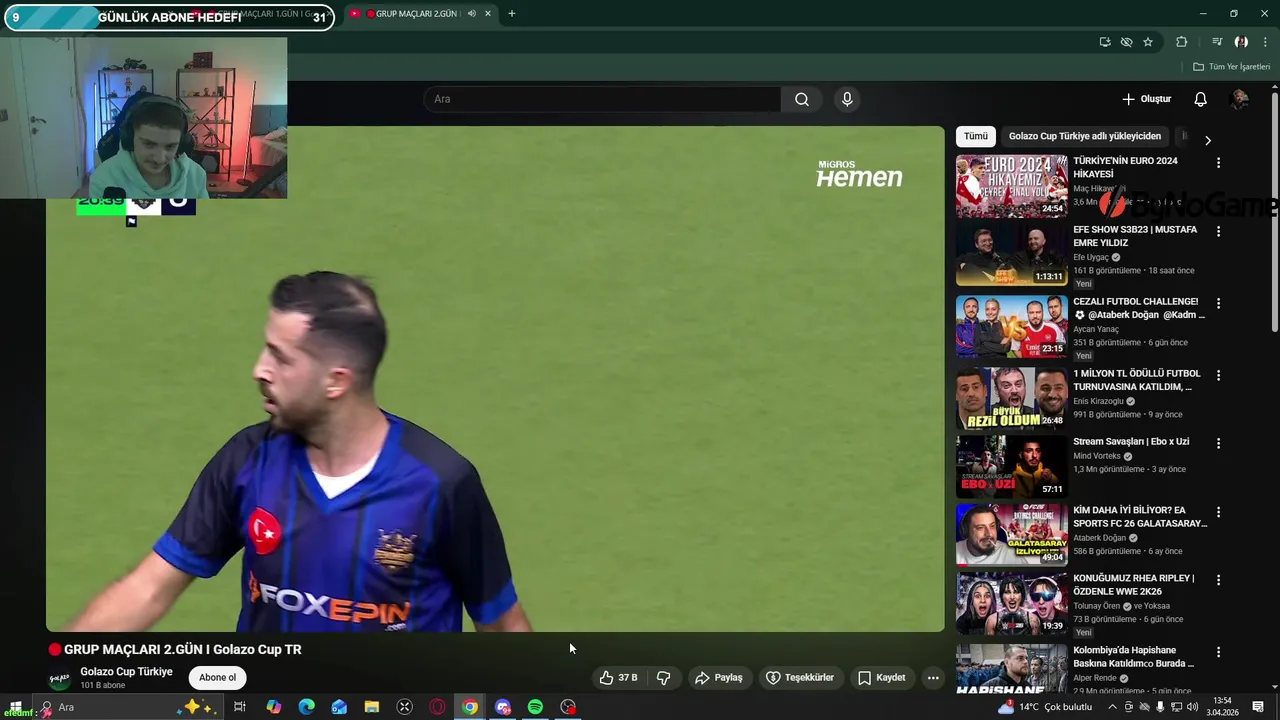Click the Golazo Cup Türkiye channel avatar

[60, 679]
